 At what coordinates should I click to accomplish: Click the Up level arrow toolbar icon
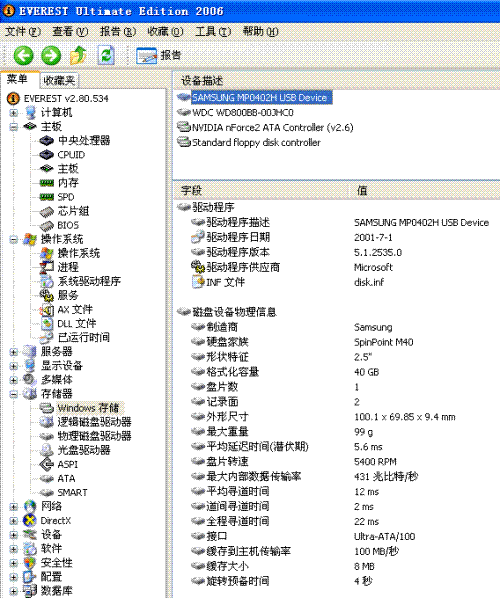point(78,55)
